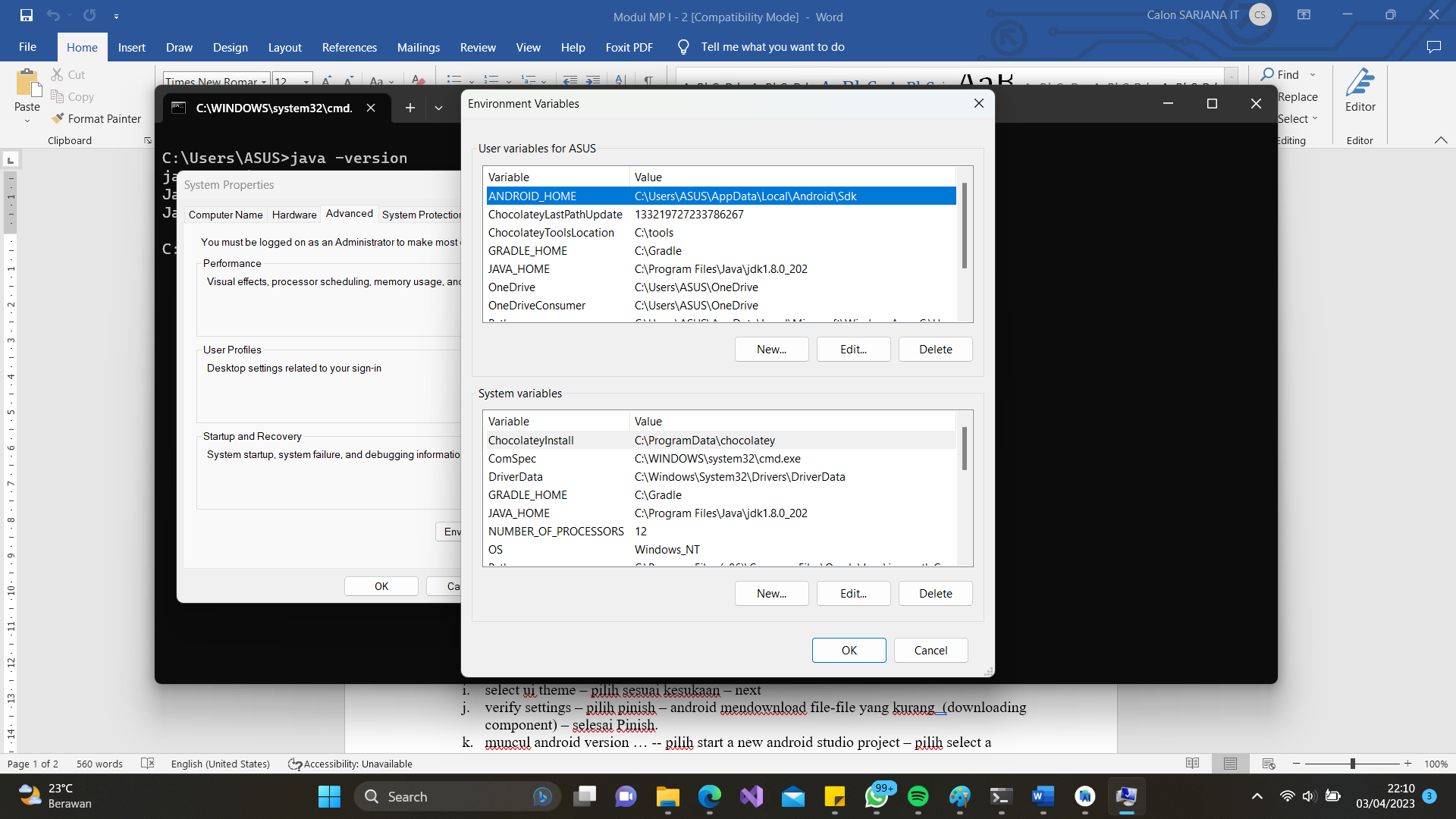Image resolution: width=1456 pixels, height=819 pixels.
Task: Open Visual Studio Code from the taskbar
Action: click(x=751, y=796)
